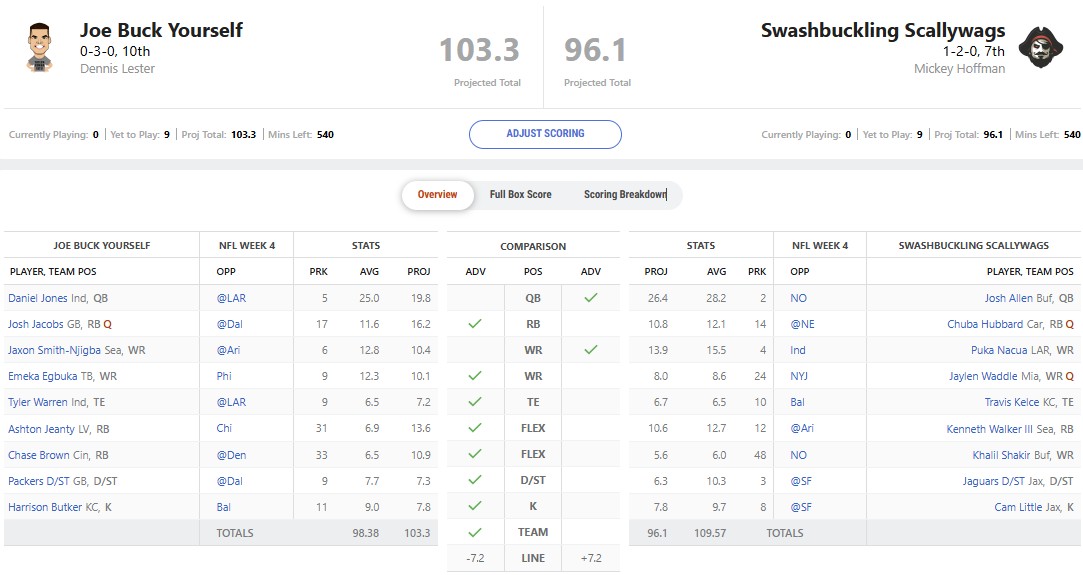
Task: Click the @LAR opponent link for Daniel Jones
Action: pos(227,298)
